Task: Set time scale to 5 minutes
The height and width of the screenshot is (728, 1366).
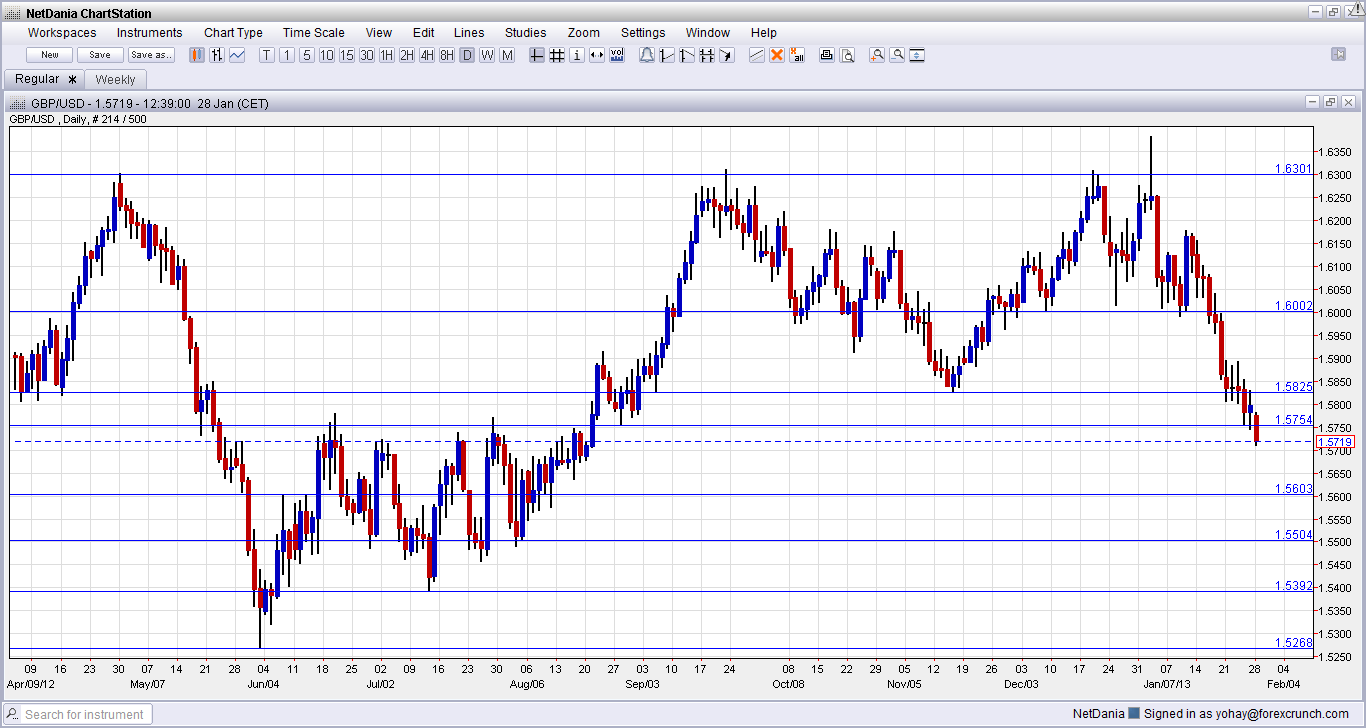Action: pos(307,55)
